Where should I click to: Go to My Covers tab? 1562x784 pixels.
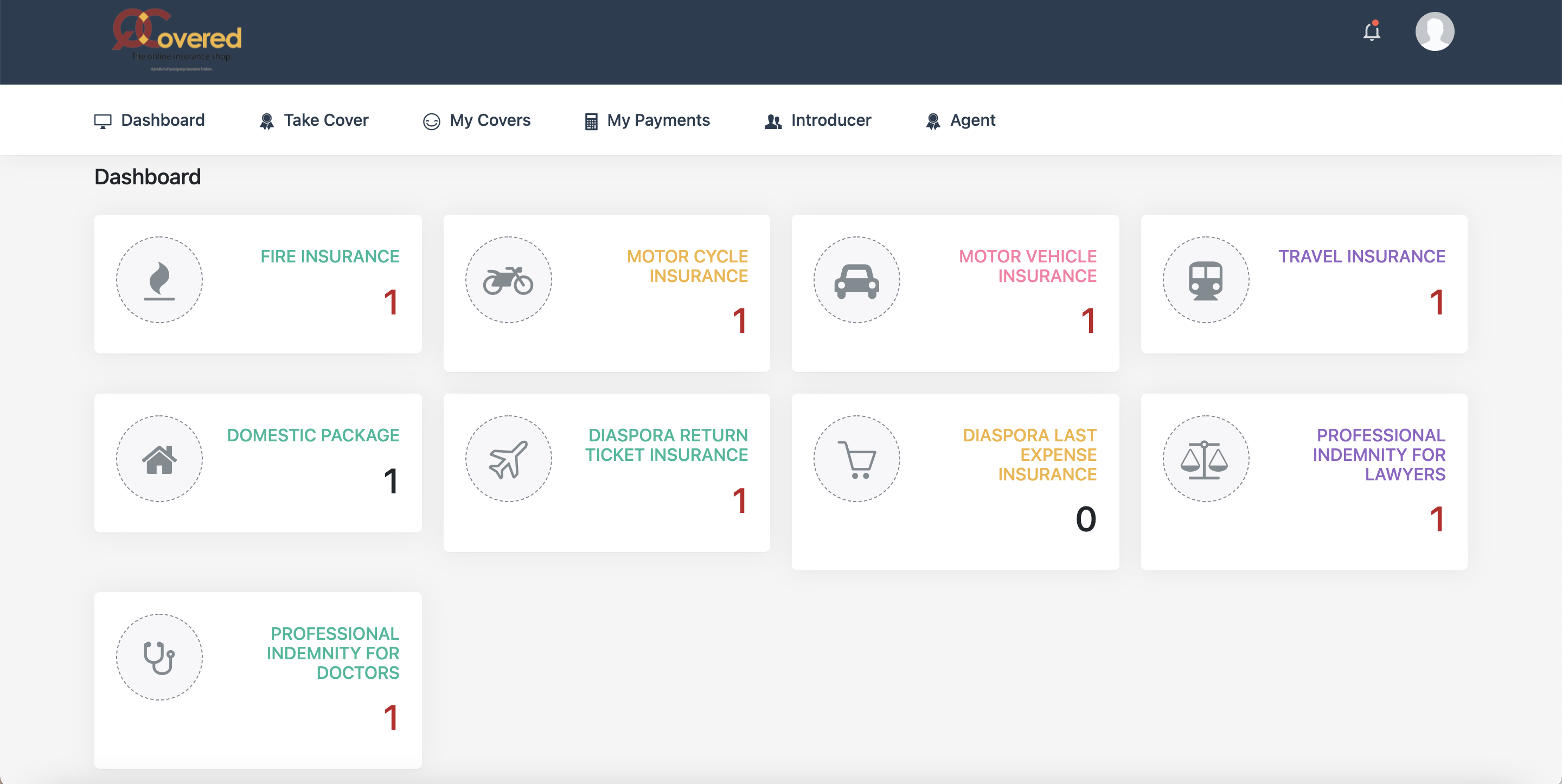click(477, 121)
